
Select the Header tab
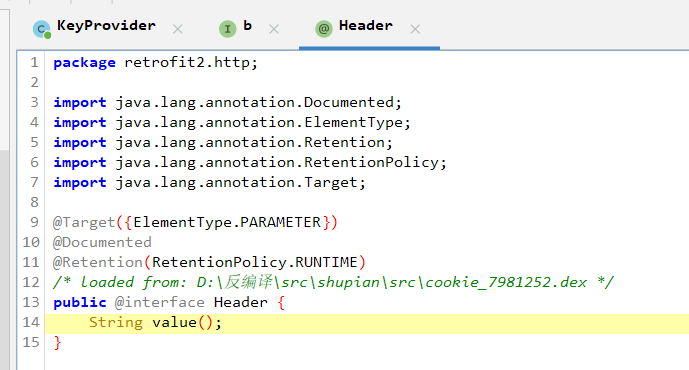[366, 26]
